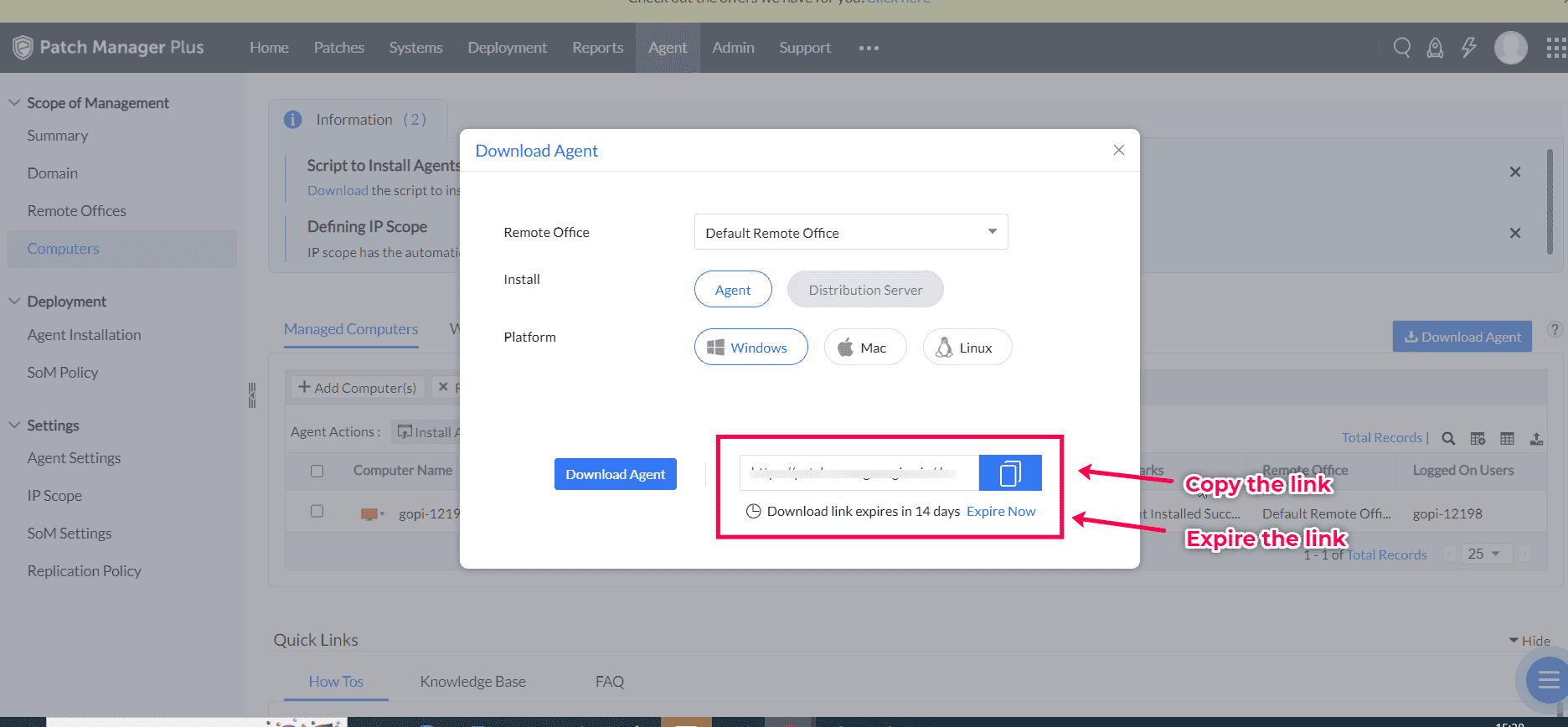Open the search magnifier in the top bar
The width and height of the screenshot is (1568, 727).
coord(1402,48)
